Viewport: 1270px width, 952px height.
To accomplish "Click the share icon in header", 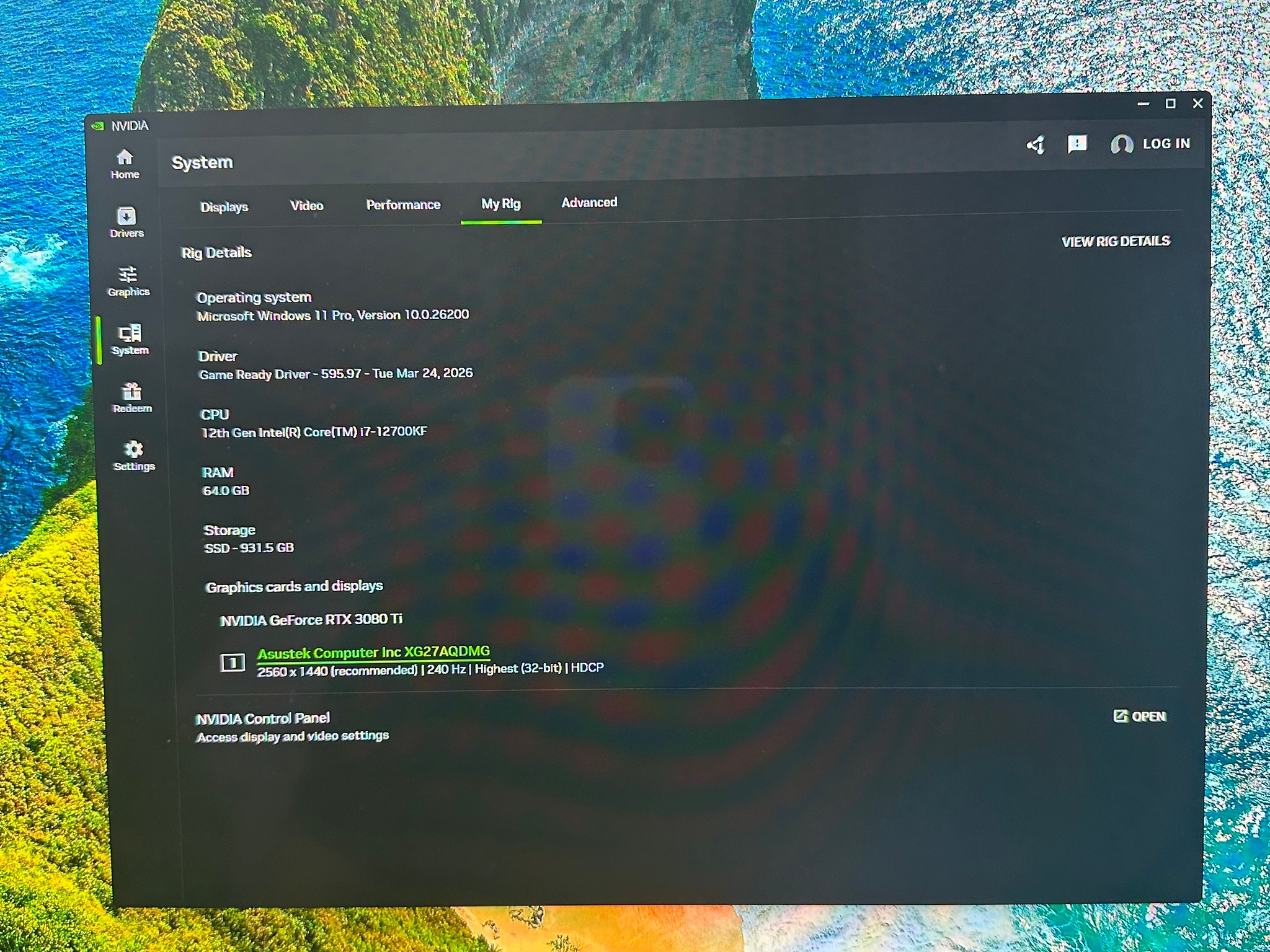I will pyautogui.click(x=1036, y=145).
